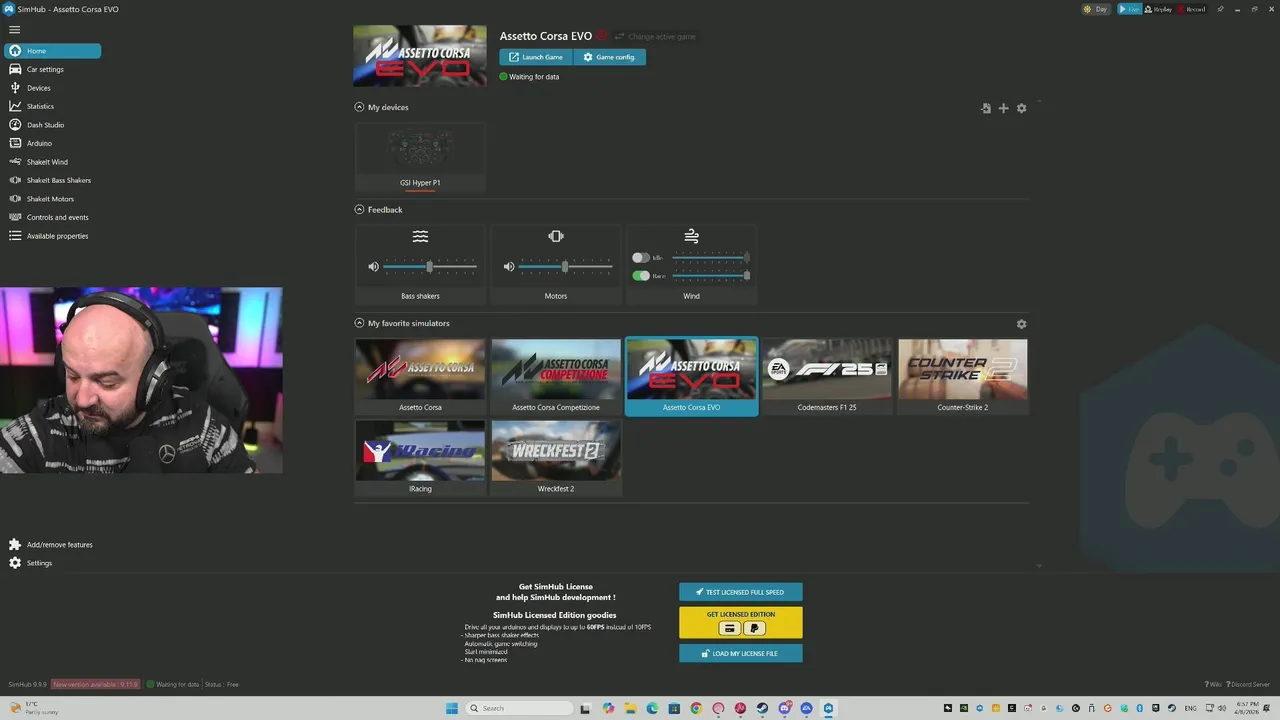The width and height of the screenshot is (1280, 720).
Task: Open Controls and events
Action: [x=57, y=217]
